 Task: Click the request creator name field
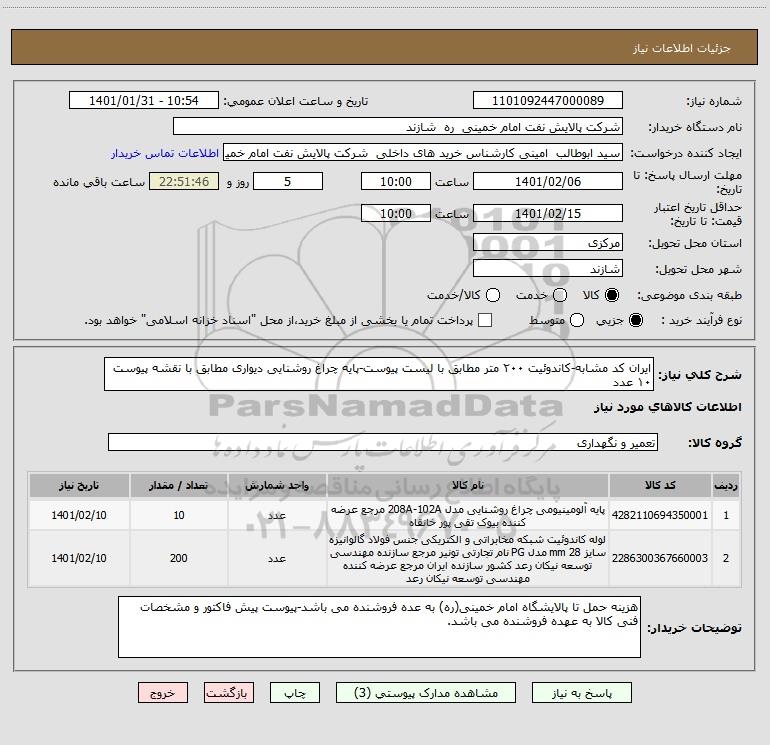tap(423, 152)
